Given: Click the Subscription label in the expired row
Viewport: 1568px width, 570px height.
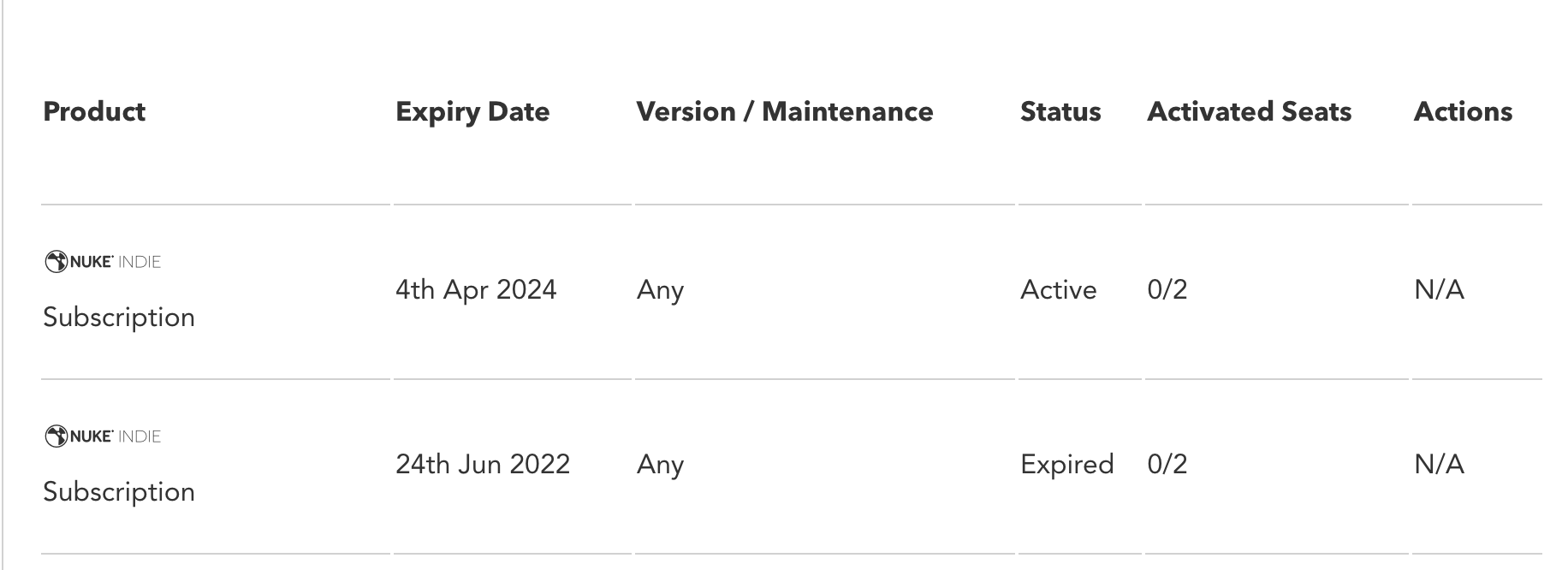Looking at the screenshot, I should click(x=119, y=492).
